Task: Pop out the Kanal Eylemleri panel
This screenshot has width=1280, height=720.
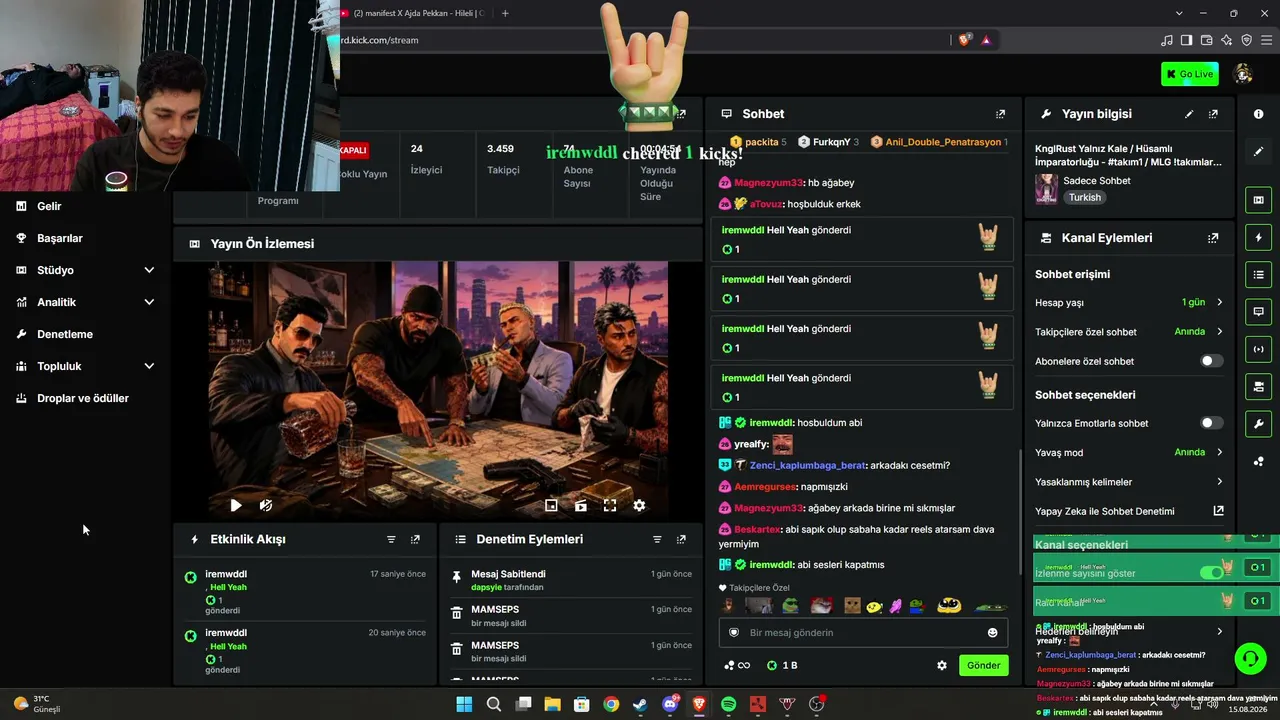Action: click(x=1213, y=238)
